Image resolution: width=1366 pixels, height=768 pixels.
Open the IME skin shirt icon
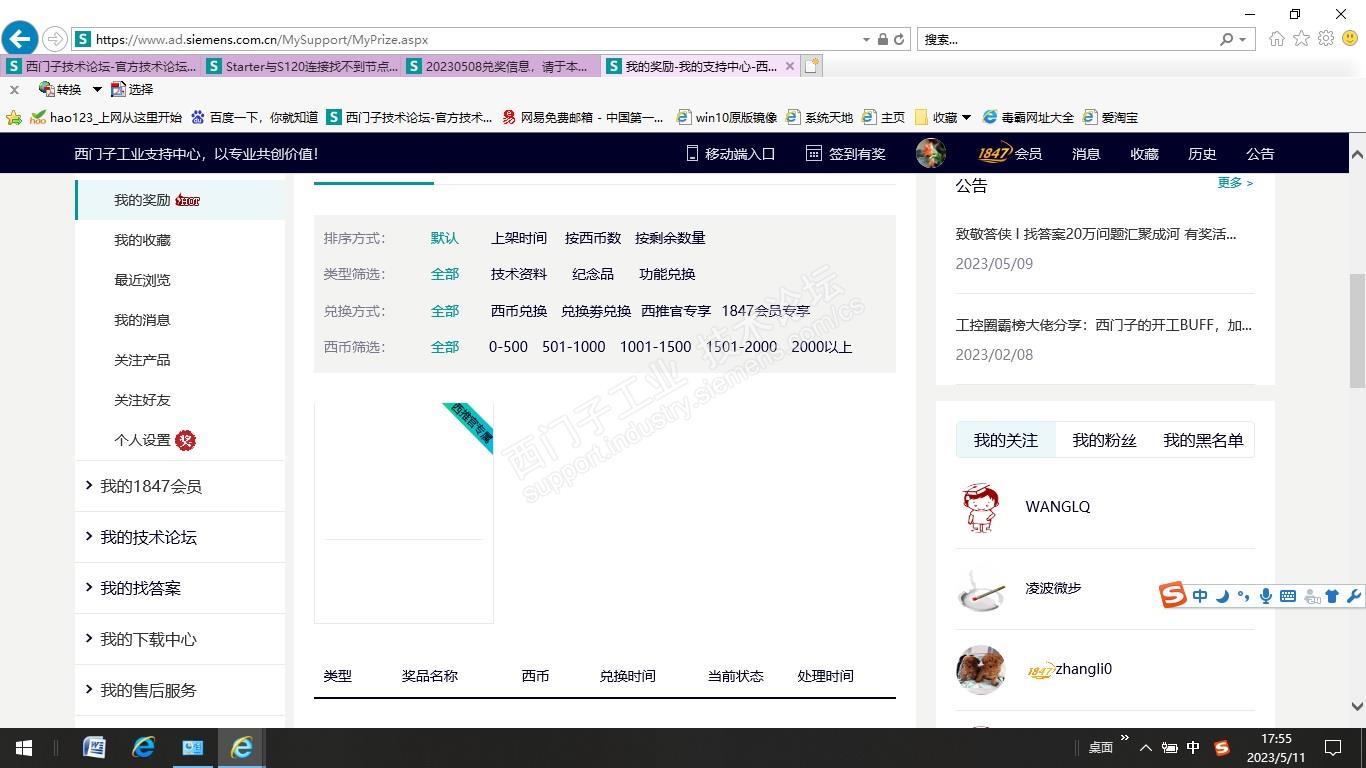point(1332,596)
